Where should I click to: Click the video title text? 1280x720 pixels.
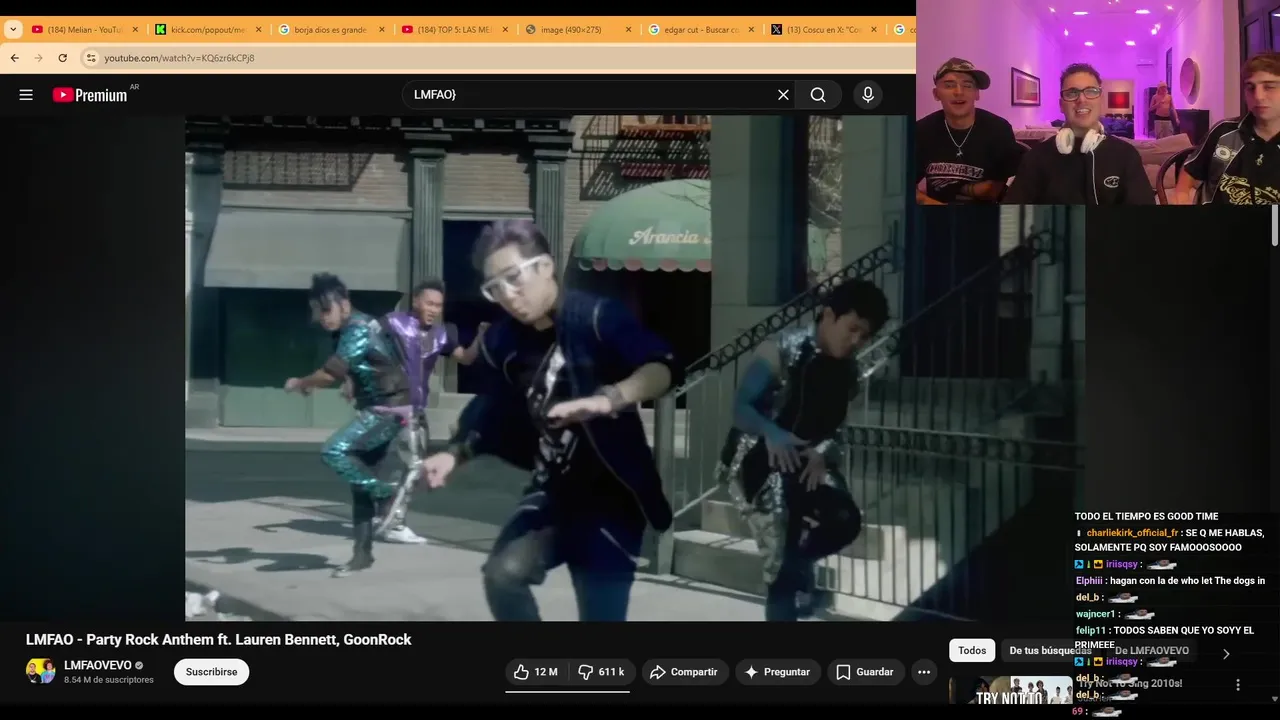pos(219,639)
